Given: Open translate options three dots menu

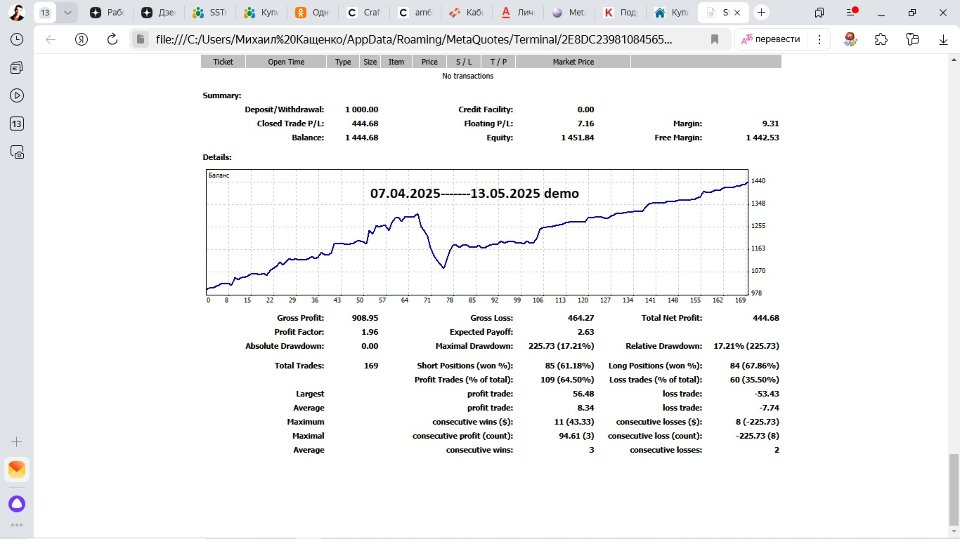Looking at the screenshot, I should point(819,39).
